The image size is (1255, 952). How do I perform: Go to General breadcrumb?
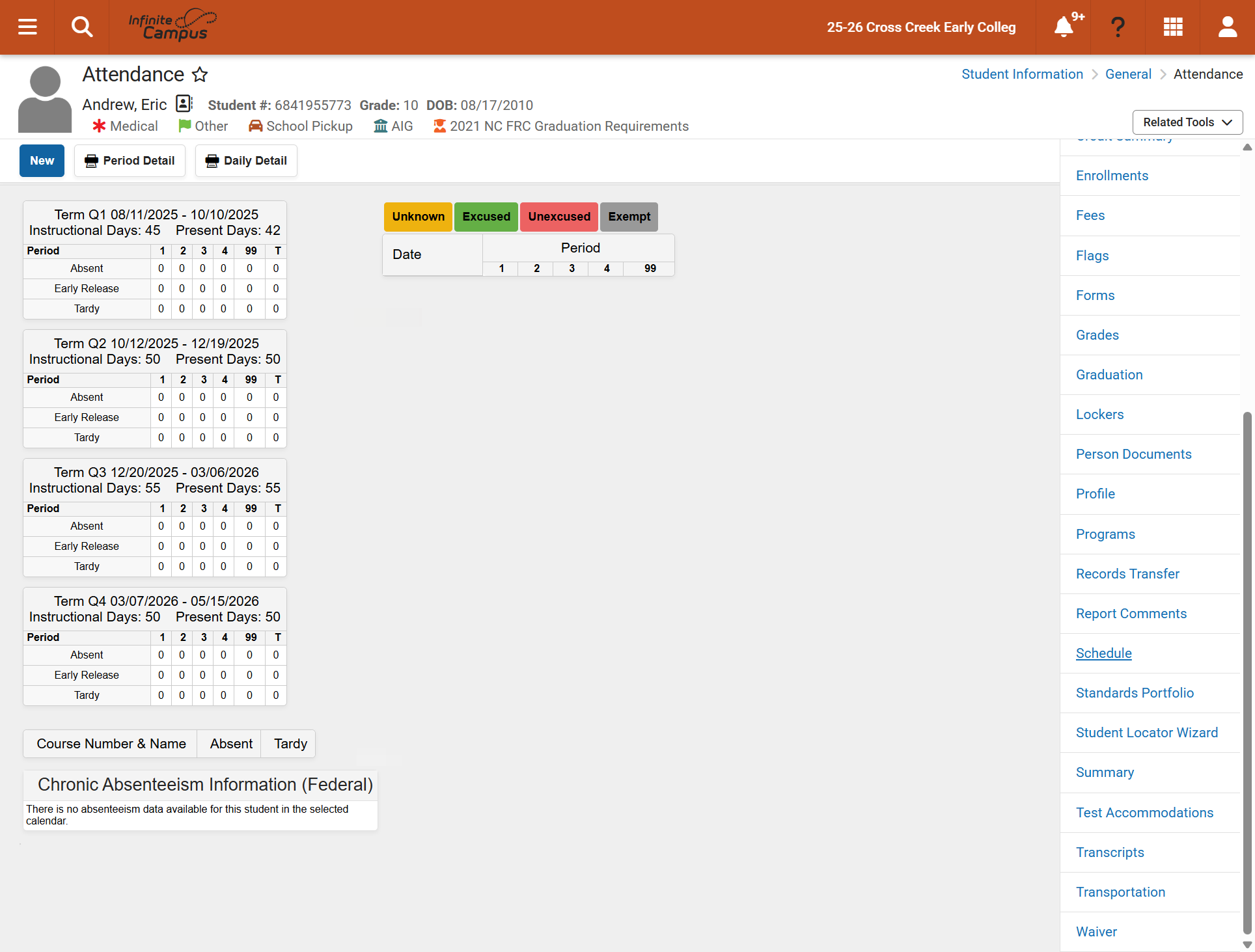(1128, 74)
